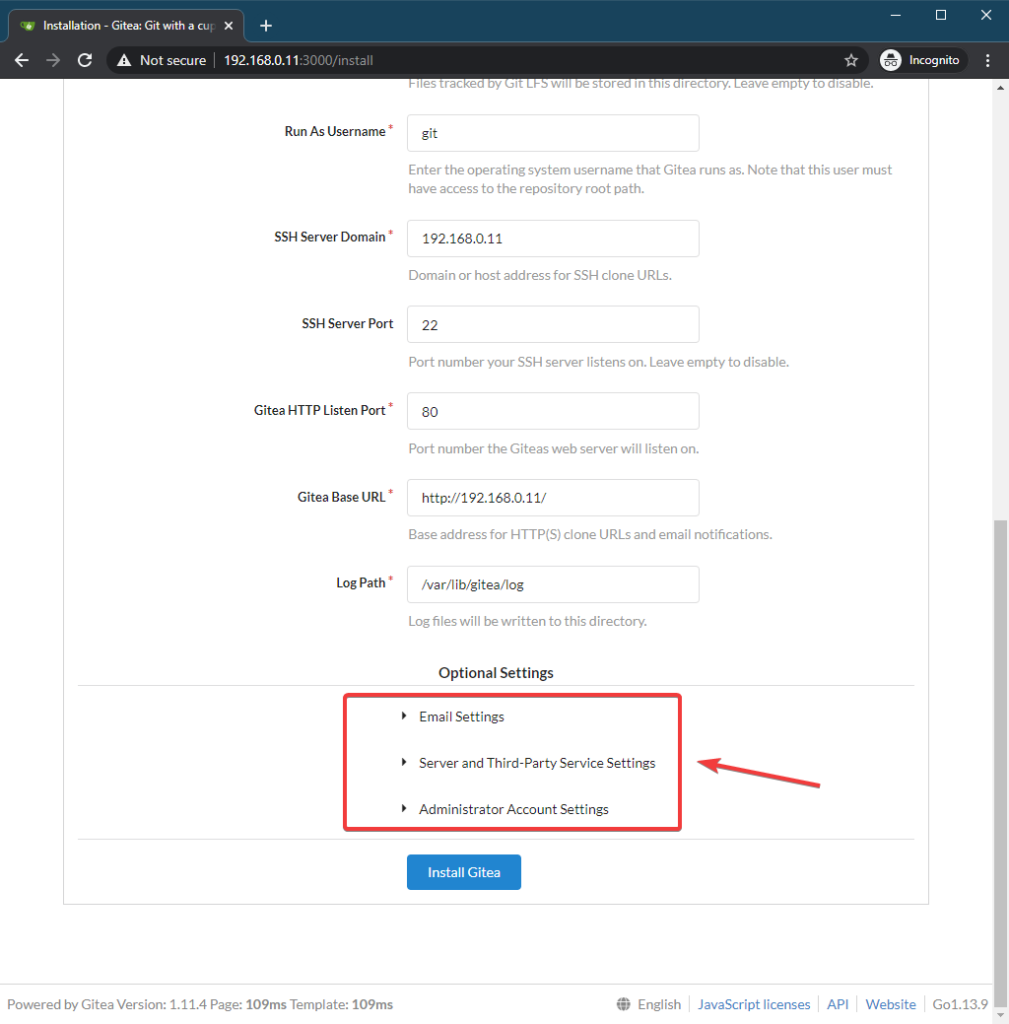Click the browser forward arrow
Viewport: 1009px width, 1024px height.
pyautogui.click(x=53, y=60)
